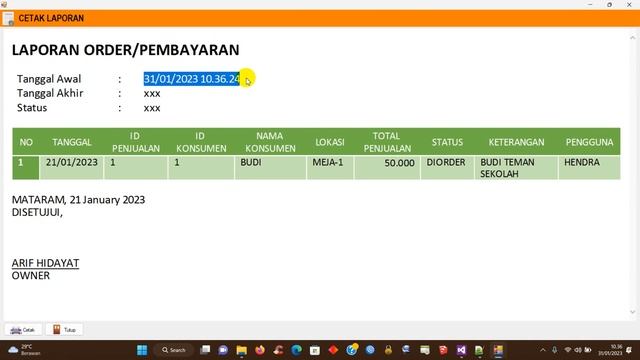Open Task View from taskbar

tap(205, 350)
